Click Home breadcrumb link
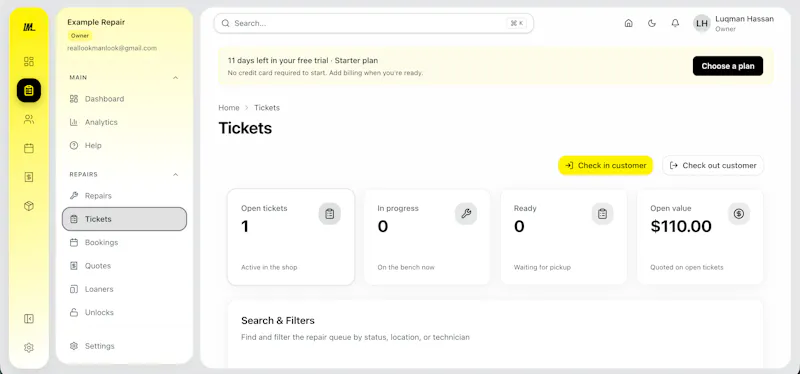Viewport: 800px width, 374px height. coord(229,108)
